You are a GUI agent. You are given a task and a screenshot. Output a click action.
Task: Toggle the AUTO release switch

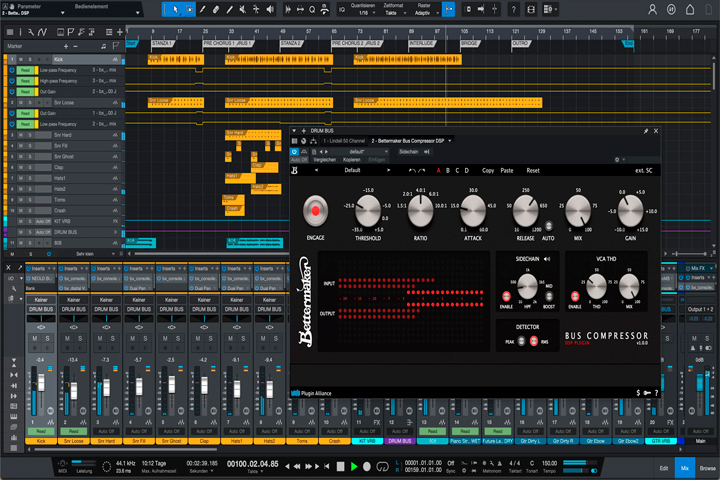(548, 226)
